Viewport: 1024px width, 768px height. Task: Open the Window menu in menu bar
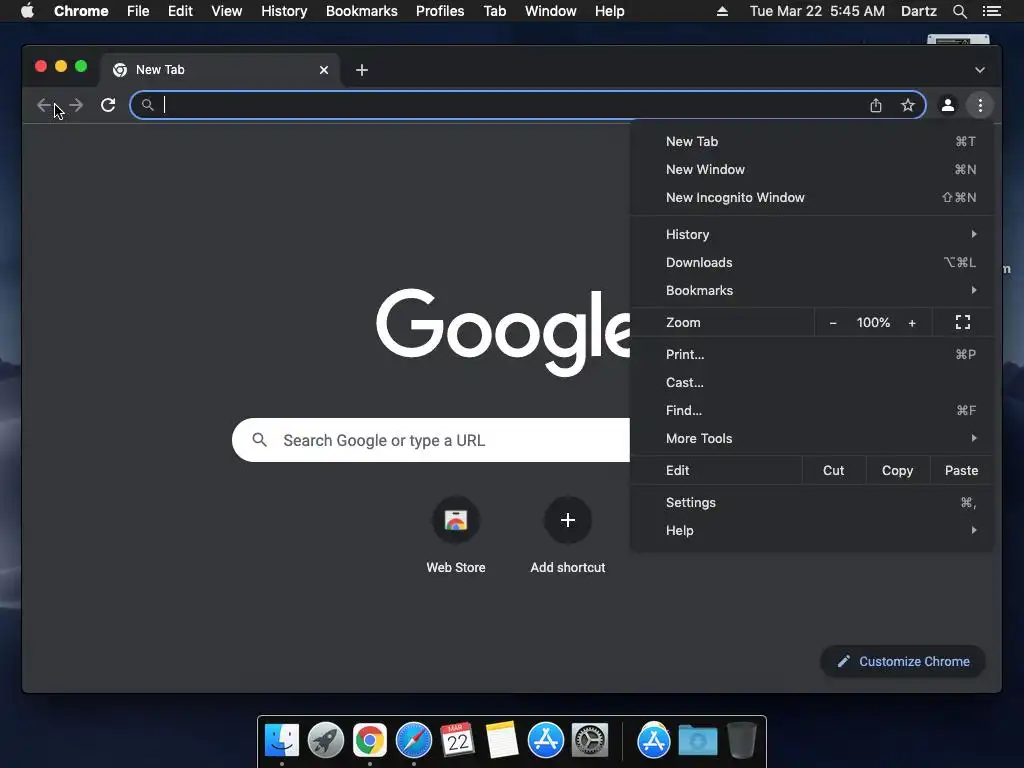click(x=551, y=11)
